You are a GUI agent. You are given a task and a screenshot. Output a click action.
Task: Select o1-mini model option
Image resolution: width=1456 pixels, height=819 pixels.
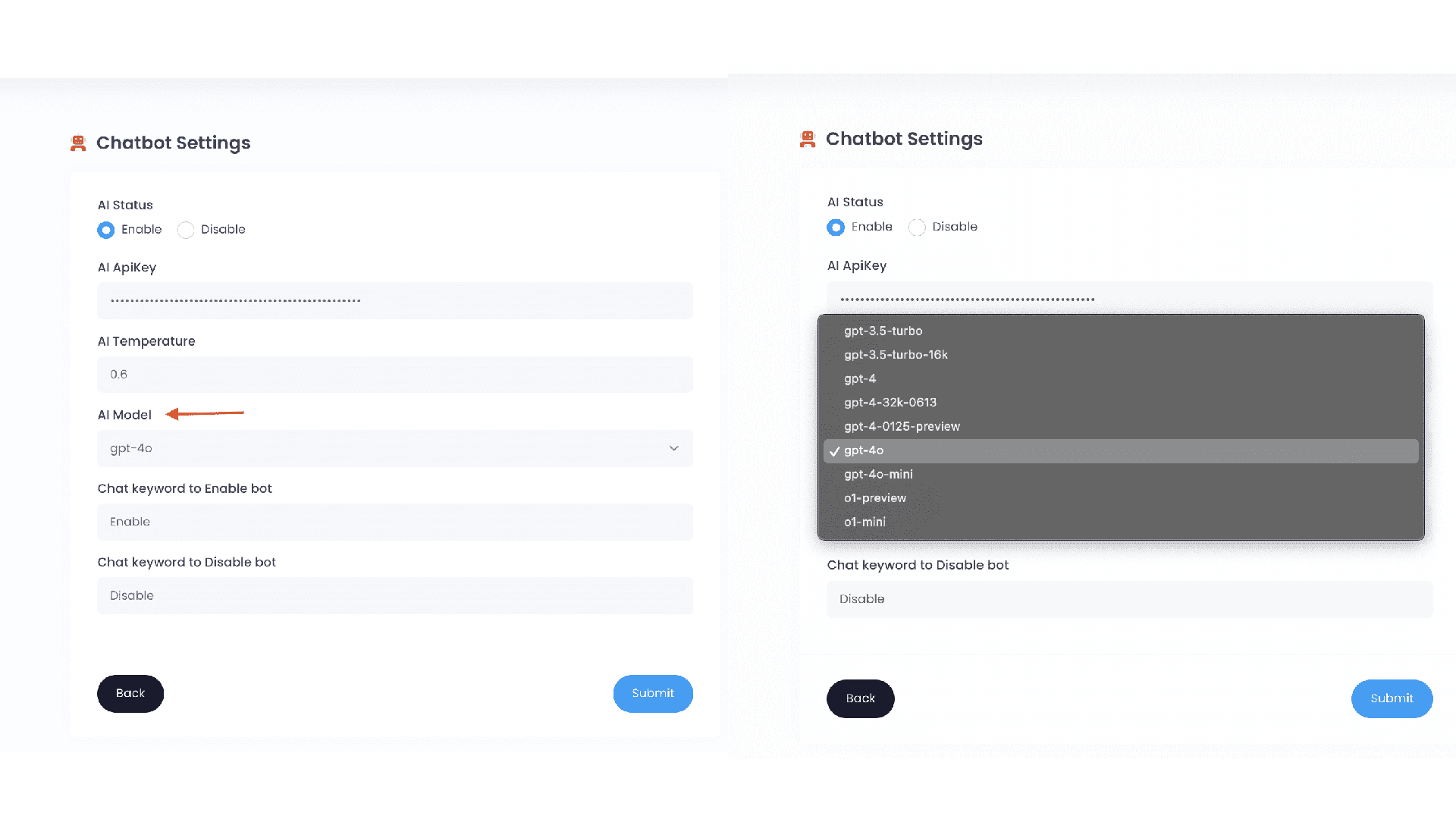pos(864,522)
